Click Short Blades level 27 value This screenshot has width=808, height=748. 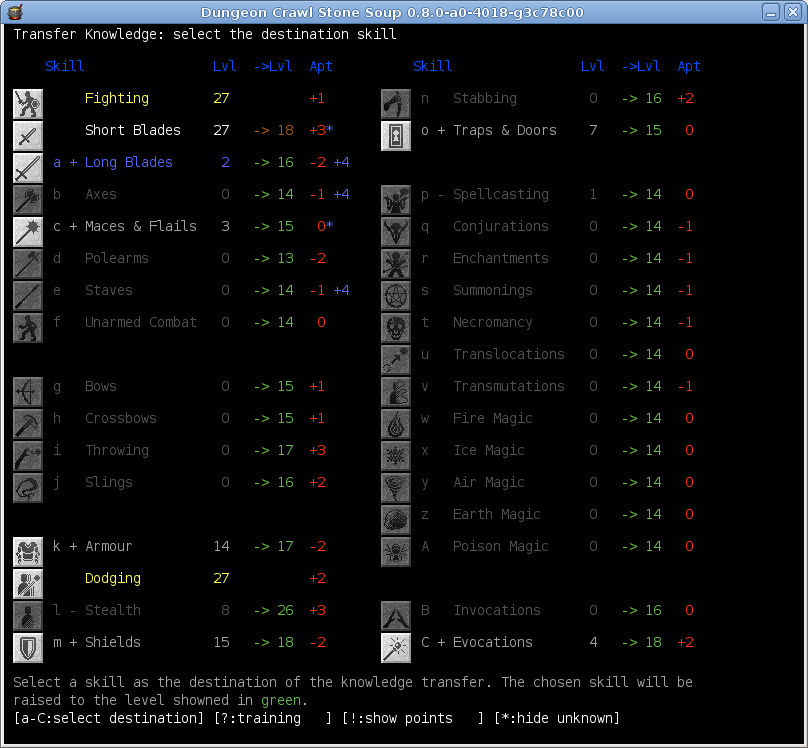221,130
